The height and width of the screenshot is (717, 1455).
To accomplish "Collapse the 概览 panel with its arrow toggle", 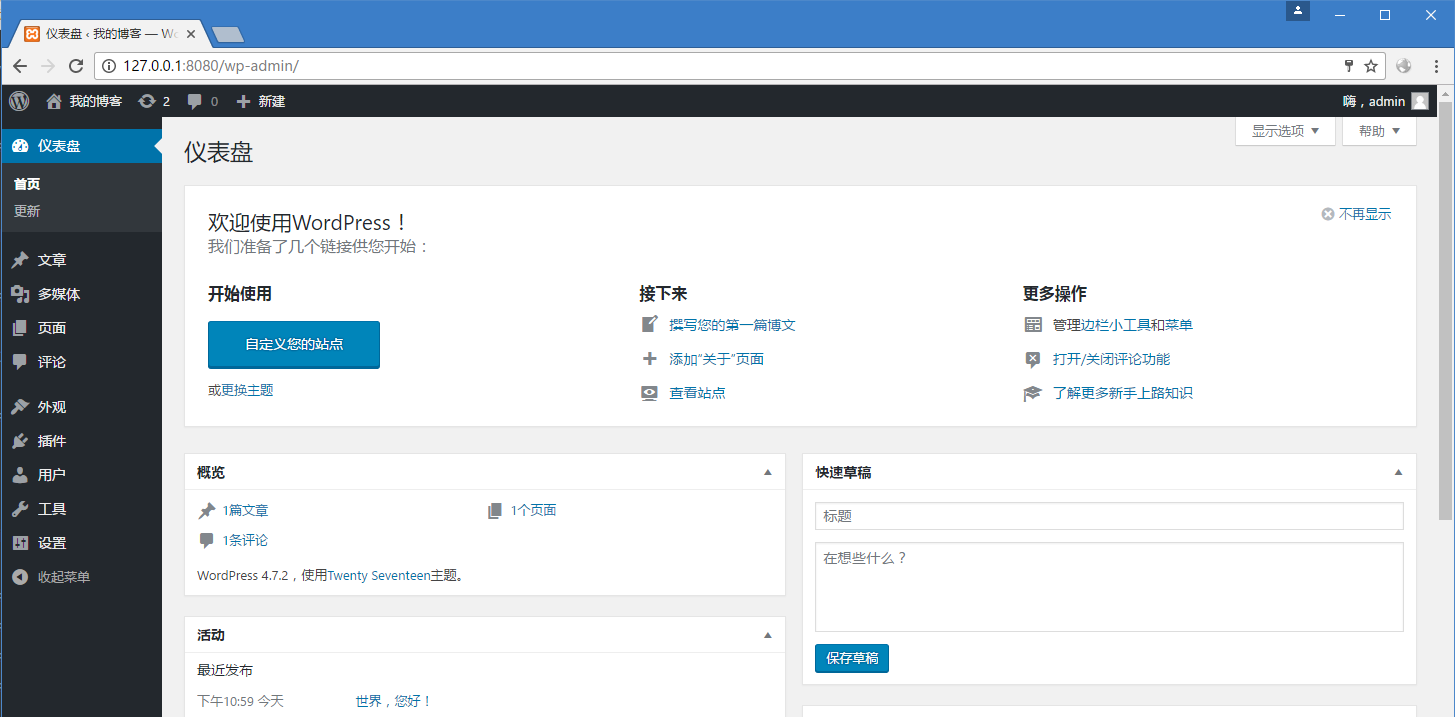I will coord(768,471).
